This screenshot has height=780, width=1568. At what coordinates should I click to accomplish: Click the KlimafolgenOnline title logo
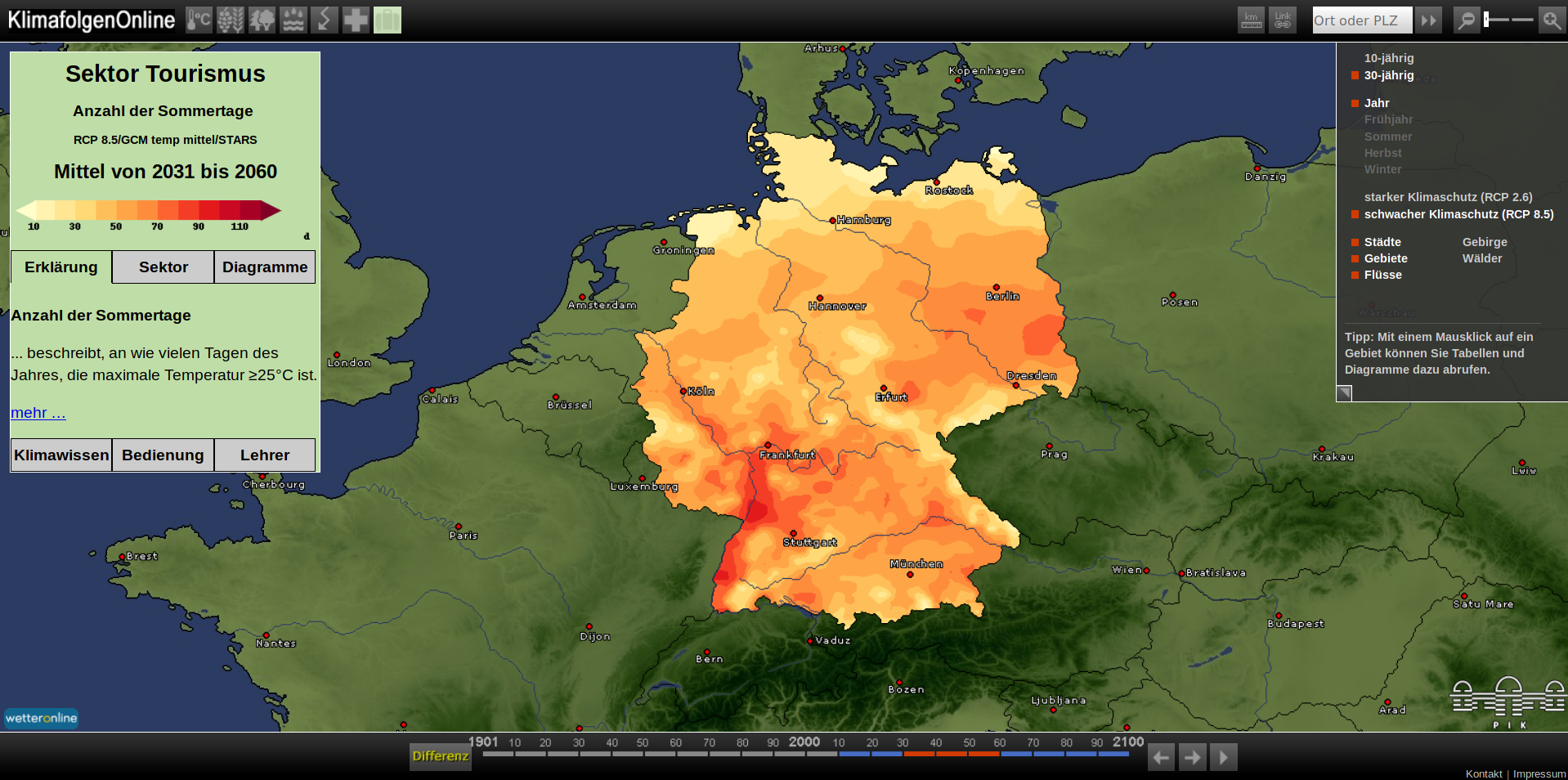[91, 20]
